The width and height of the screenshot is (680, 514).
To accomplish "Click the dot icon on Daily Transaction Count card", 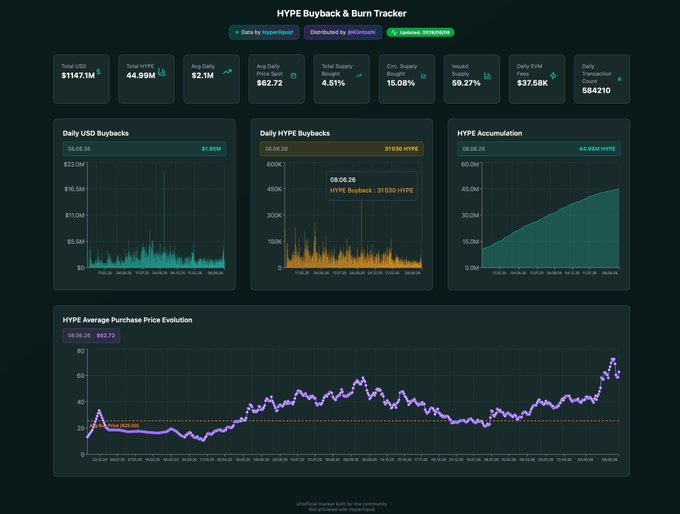I will pyautogui.click(x=619, y=79).
